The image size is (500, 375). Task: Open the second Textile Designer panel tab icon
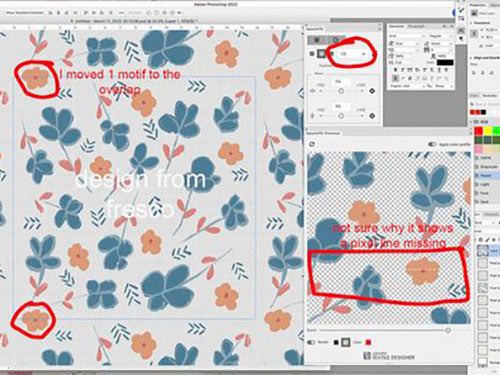[x=336, y=40]
